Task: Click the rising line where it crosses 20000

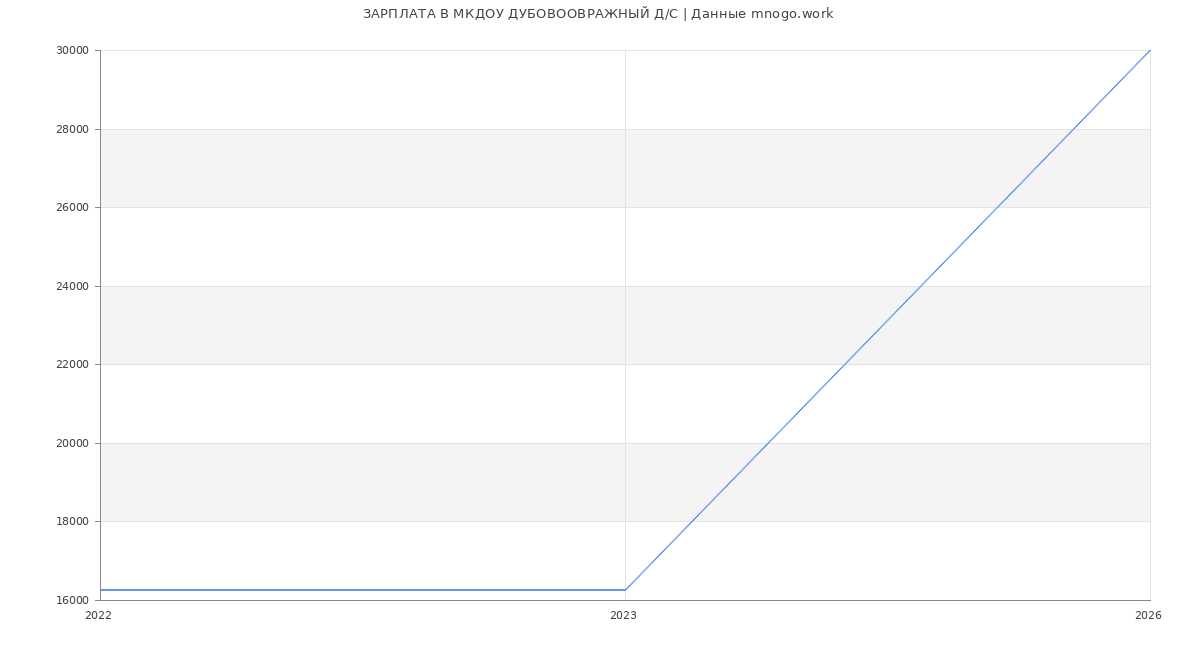Action: click(768, 443)
